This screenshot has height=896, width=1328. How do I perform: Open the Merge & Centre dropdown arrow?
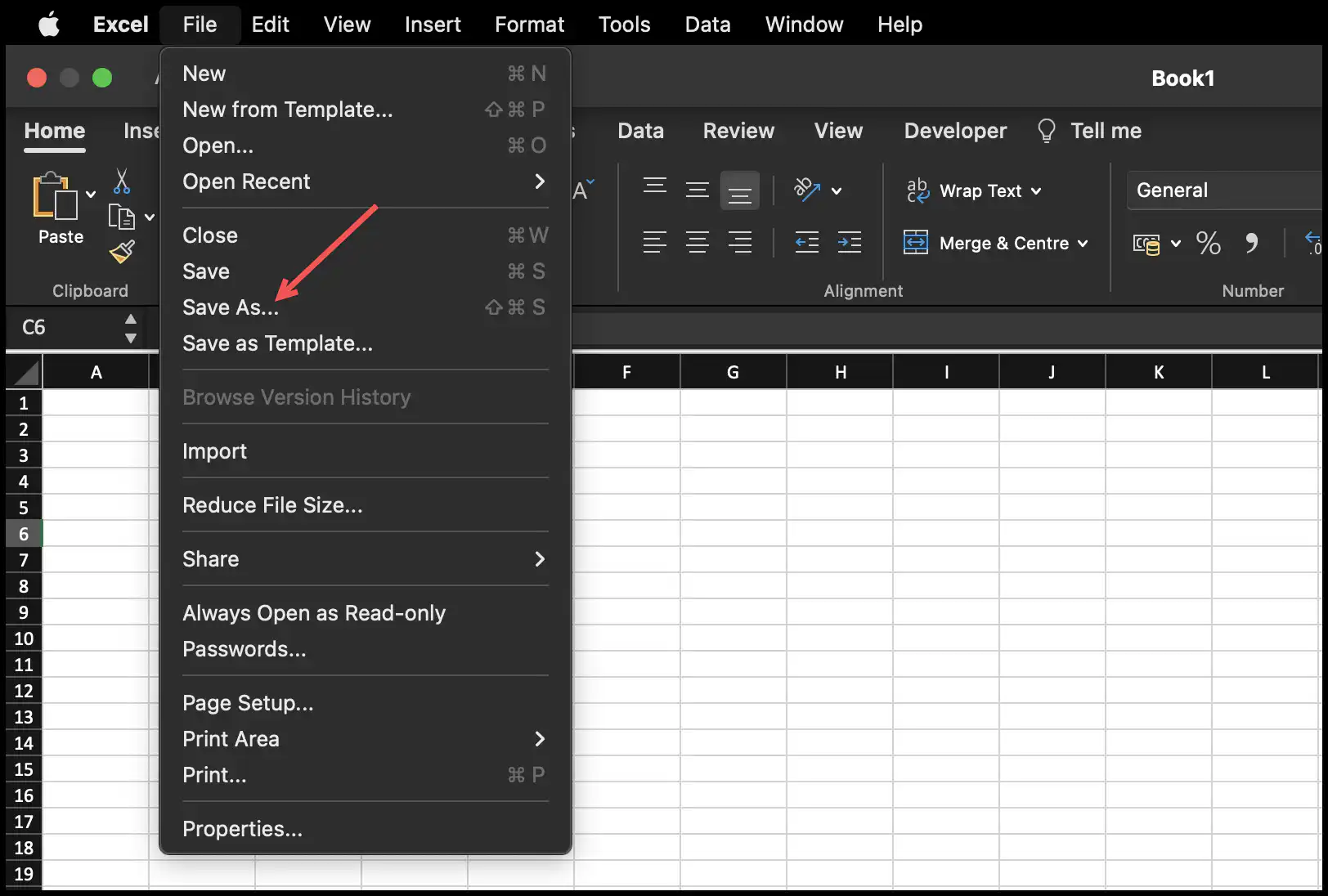pyautogui.click(x=1083, y=243)
